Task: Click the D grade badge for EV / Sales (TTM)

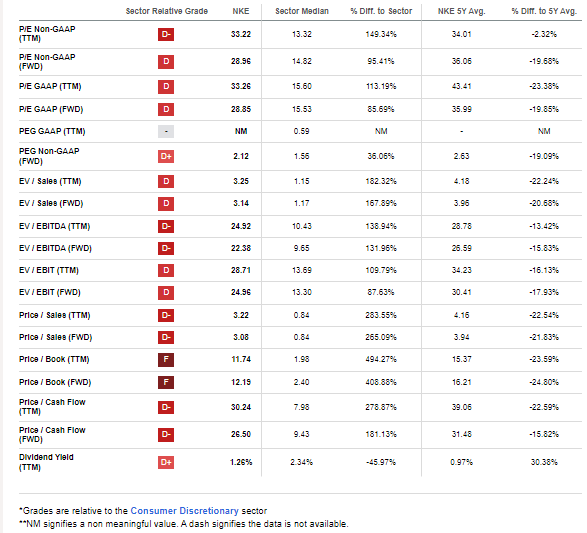Action: click(x=166, y=182)
